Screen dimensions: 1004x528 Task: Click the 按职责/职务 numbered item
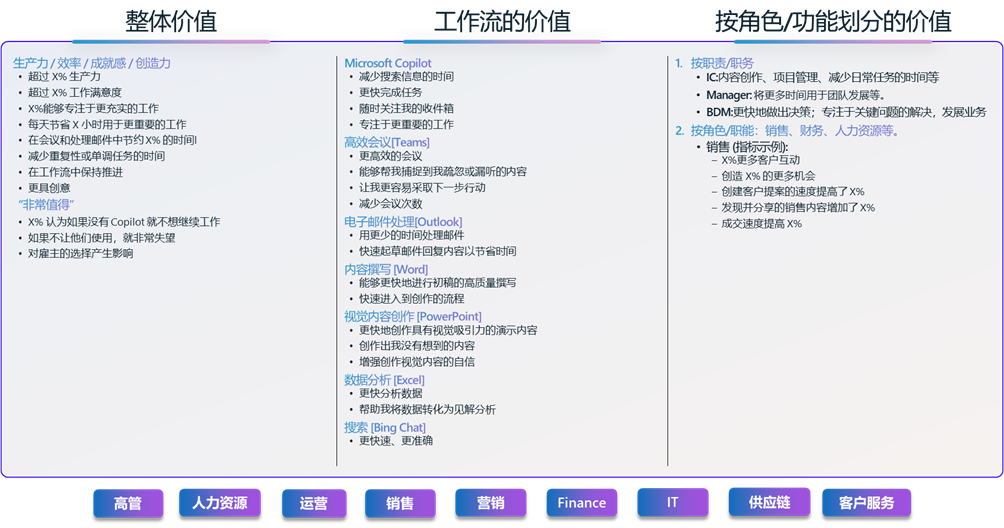(x=722, y=63)
